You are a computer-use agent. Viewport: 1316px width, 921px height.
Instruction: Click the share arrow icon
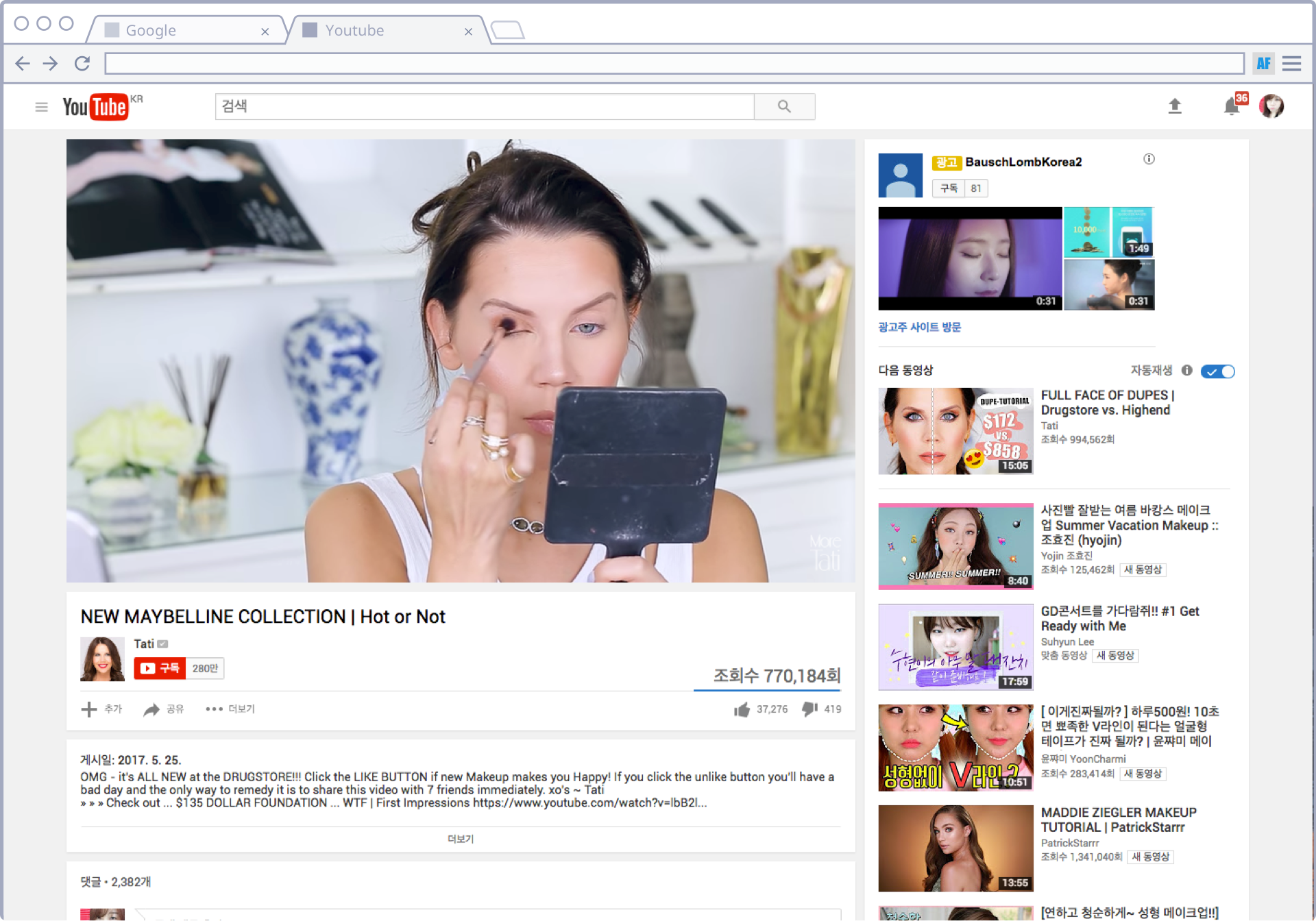click(x=151, y=709)
